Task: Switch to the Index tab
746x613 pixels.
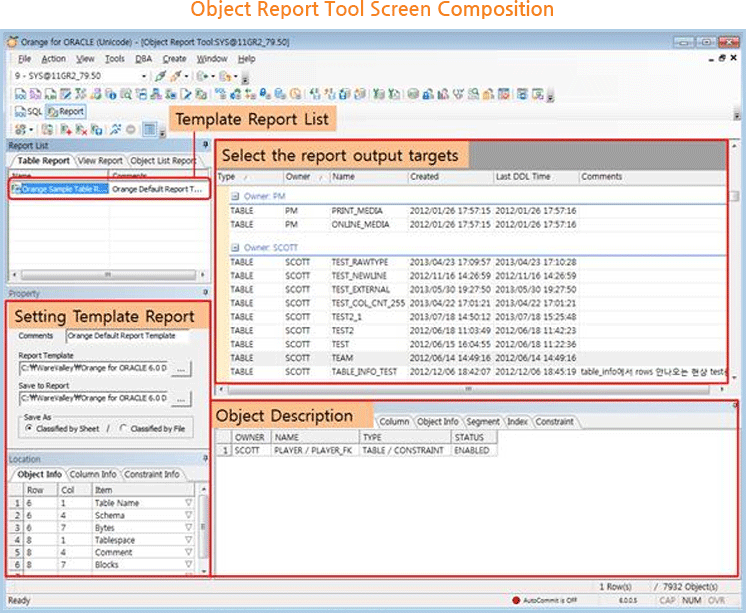Action: [517, 422]
